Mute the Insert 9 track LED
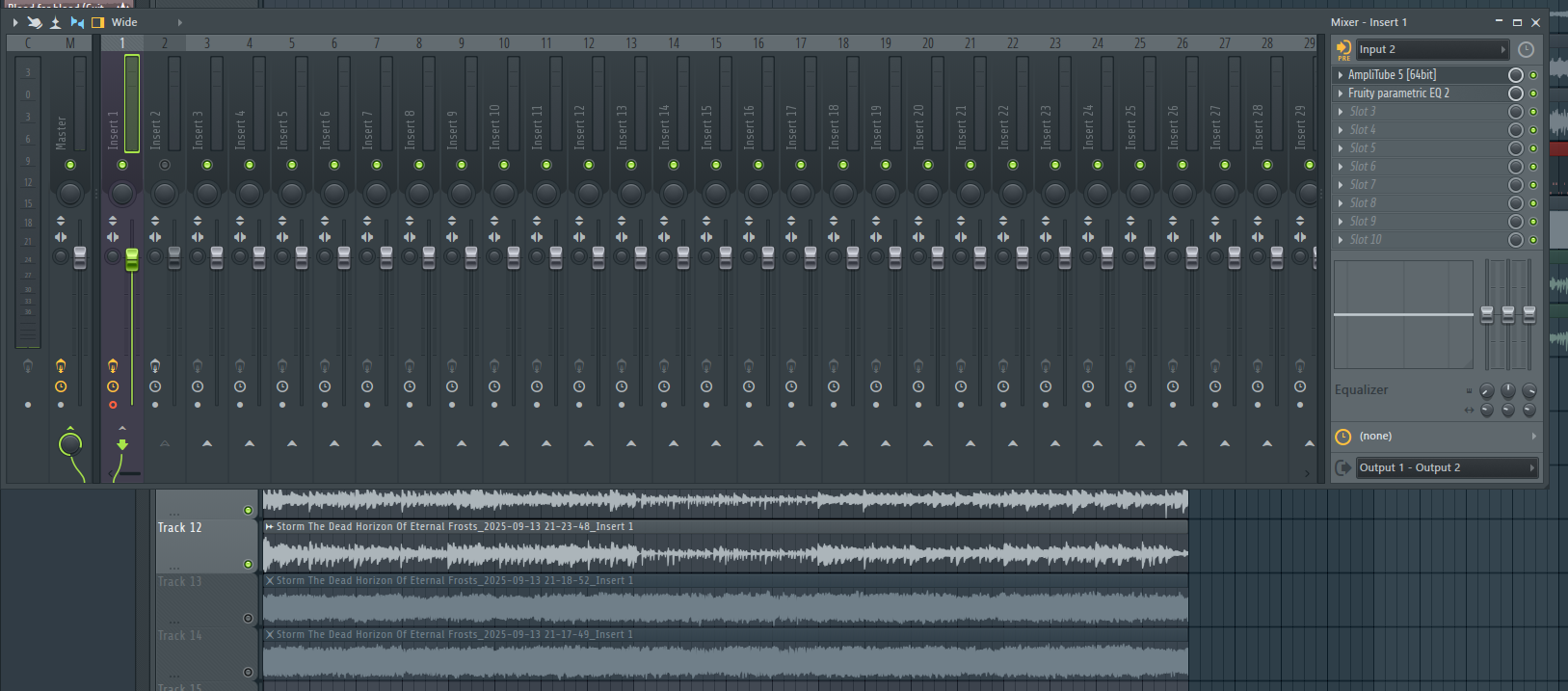The width and height of the screenshot is (1568, 691). click(462, 165)
